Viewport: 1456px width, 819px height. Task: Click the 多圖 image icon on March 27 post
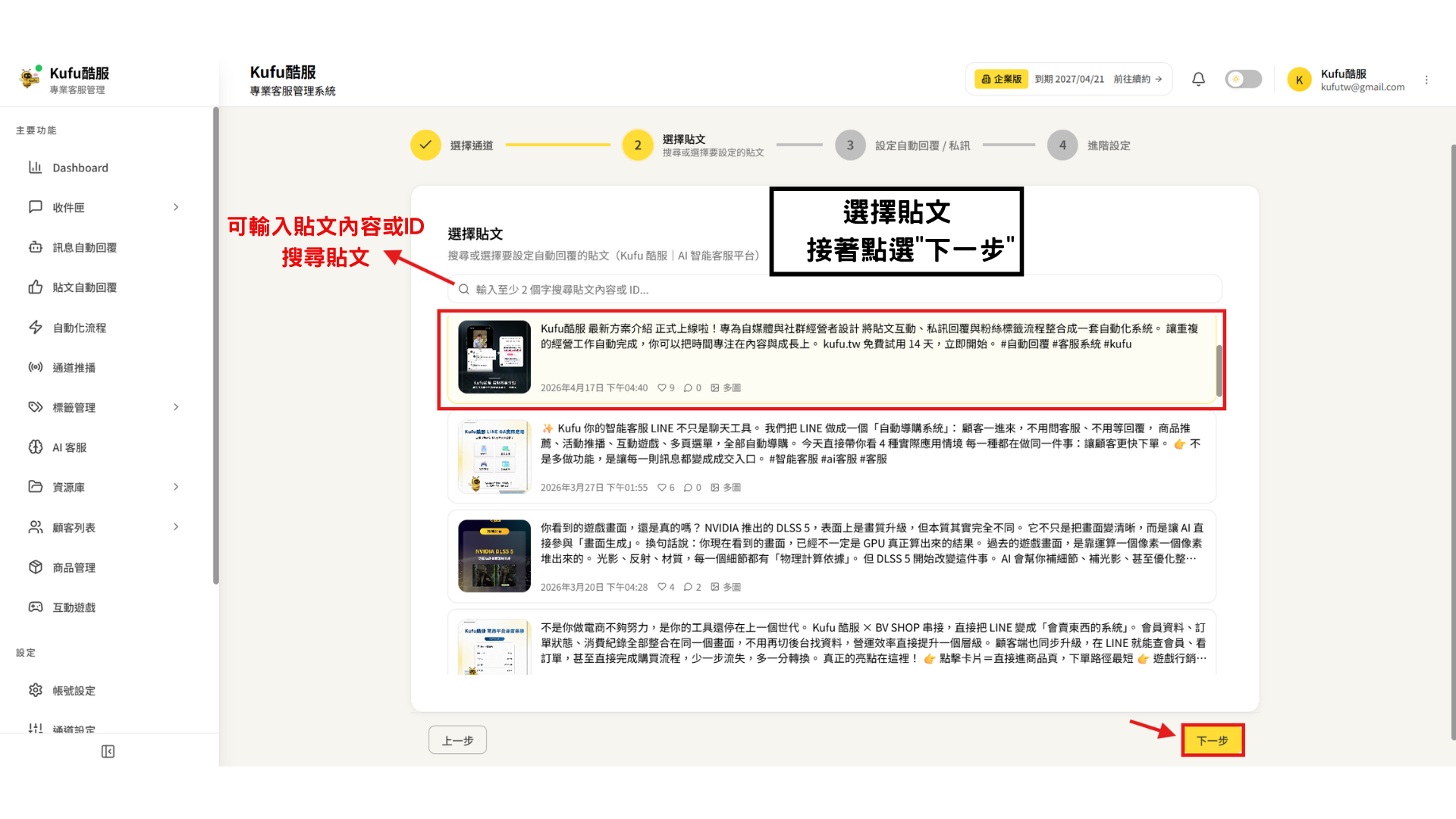[714, 488]
